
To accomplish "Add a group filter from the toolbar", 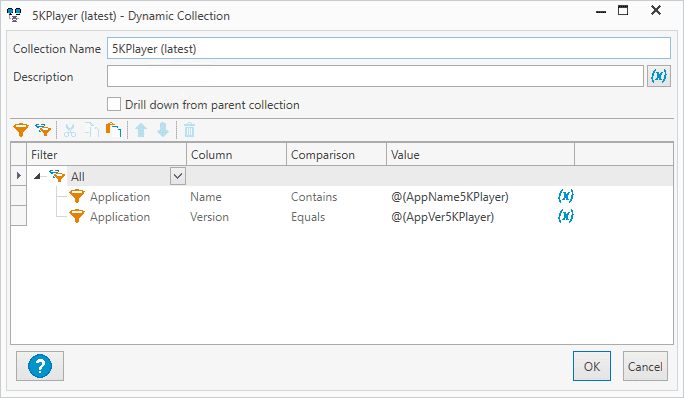I will (x=44, y=130).
